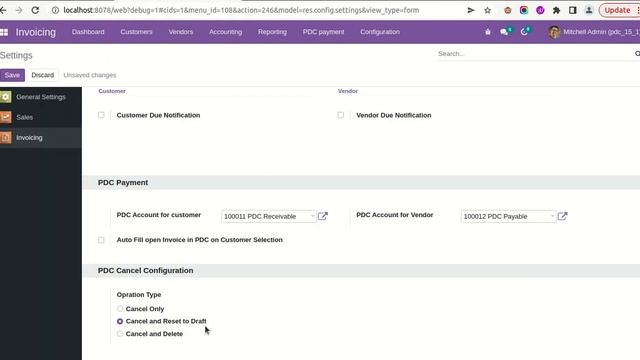Enable Vendor Due Notification checkbox
Image resolution: width=640 pixels, height=360 pixels.
coord(341,115)
